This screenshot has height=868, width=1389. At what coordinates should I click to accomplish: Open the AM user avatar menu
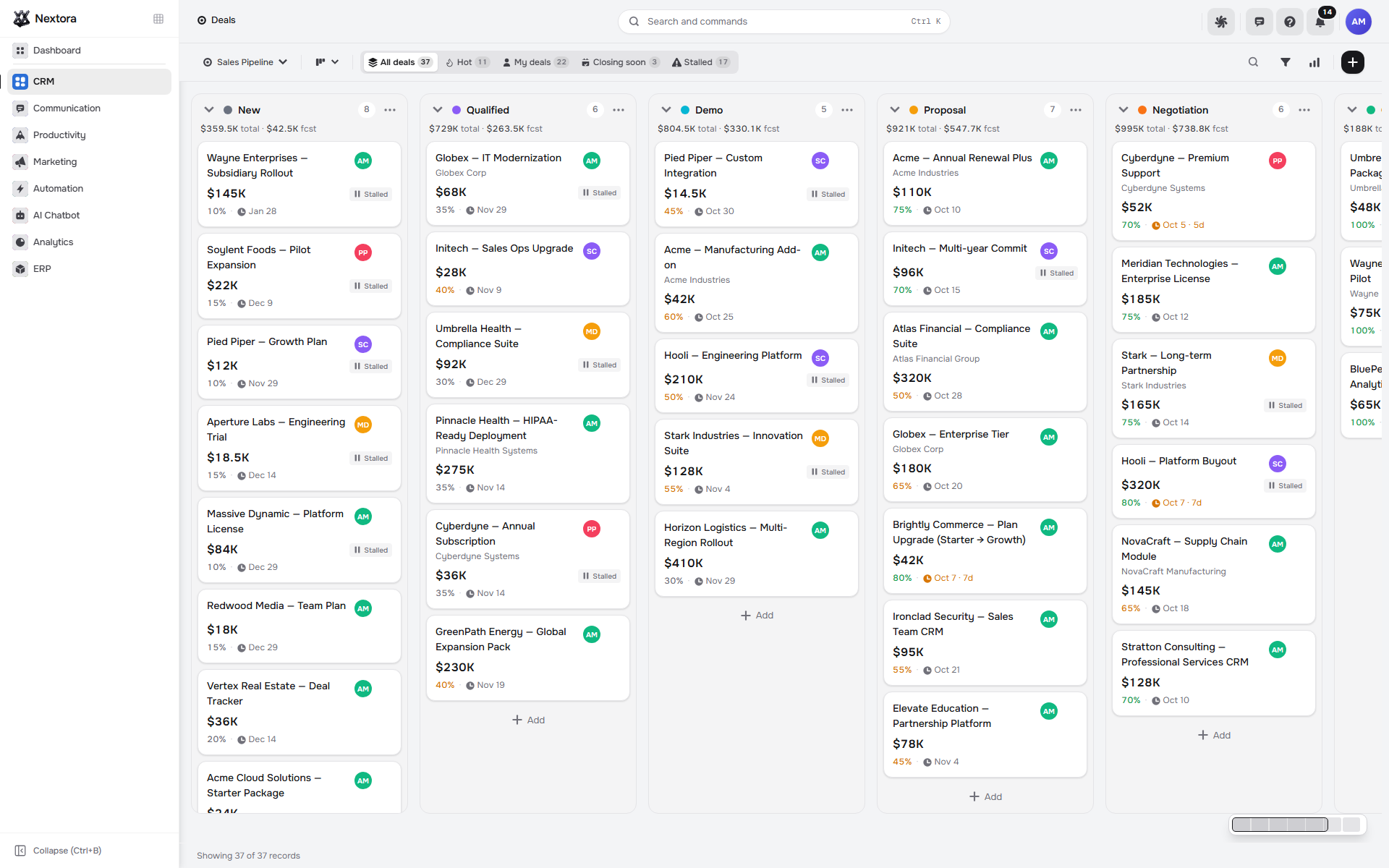coord(1359,22)
